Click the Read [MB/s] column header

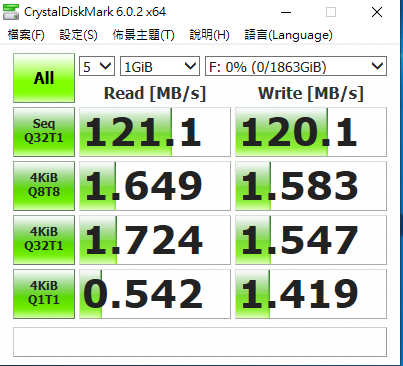click(155, 93)
